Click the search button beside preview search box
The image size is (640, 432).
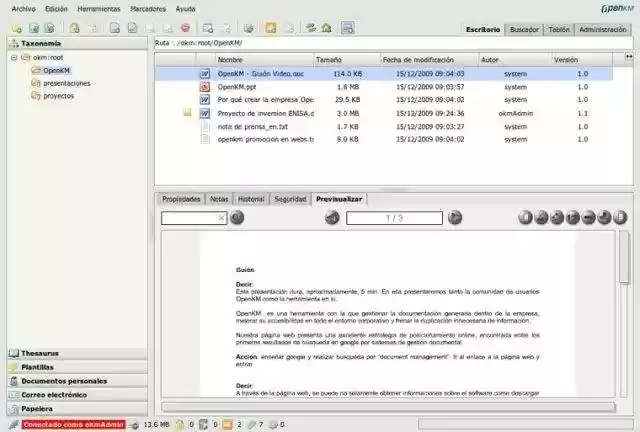coord(237,217)
